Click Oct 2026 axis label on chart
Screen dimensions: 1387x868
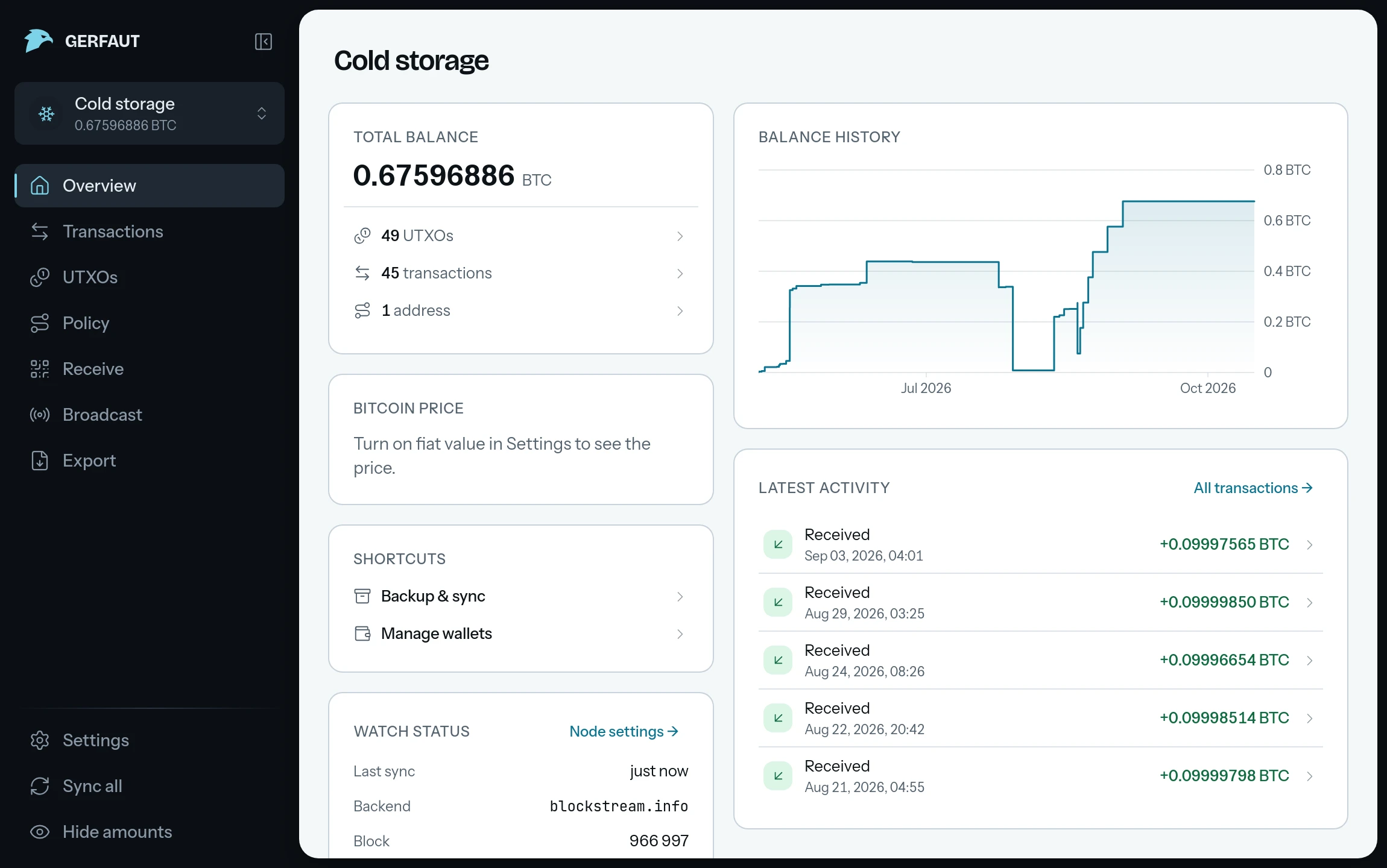(x=1208, y=388)
